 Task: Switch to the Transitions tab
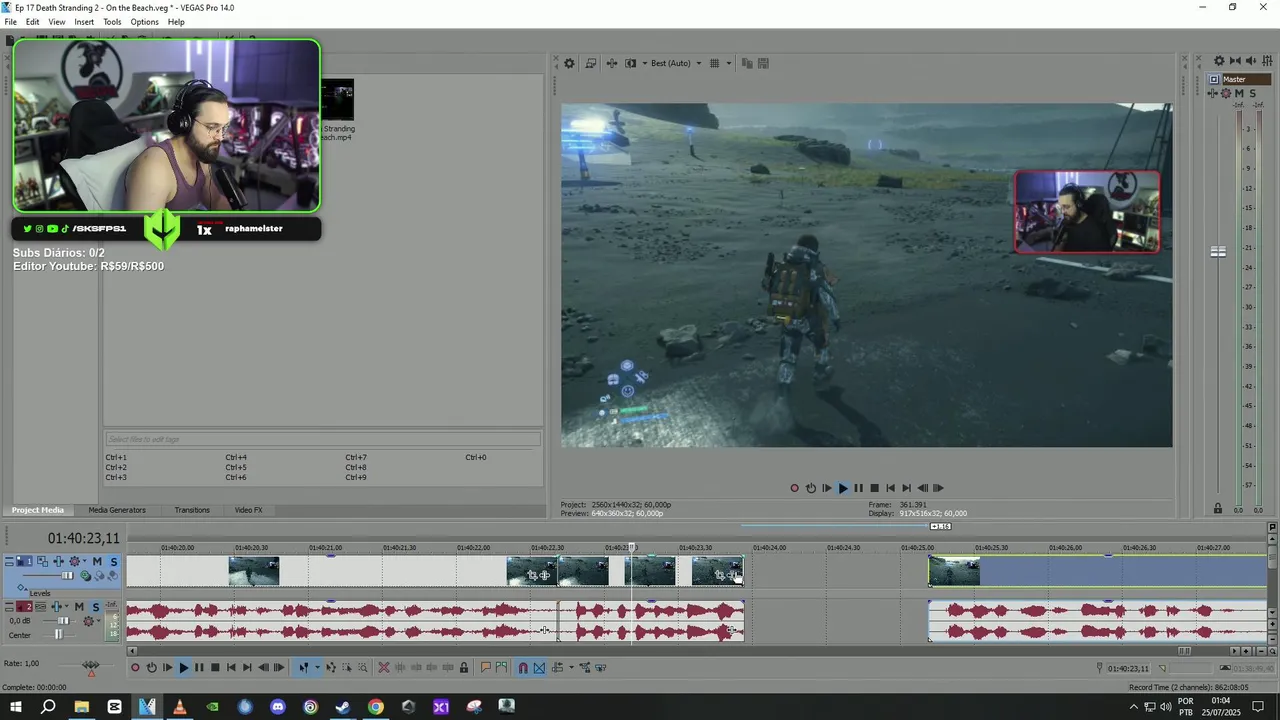pos(192,510)
